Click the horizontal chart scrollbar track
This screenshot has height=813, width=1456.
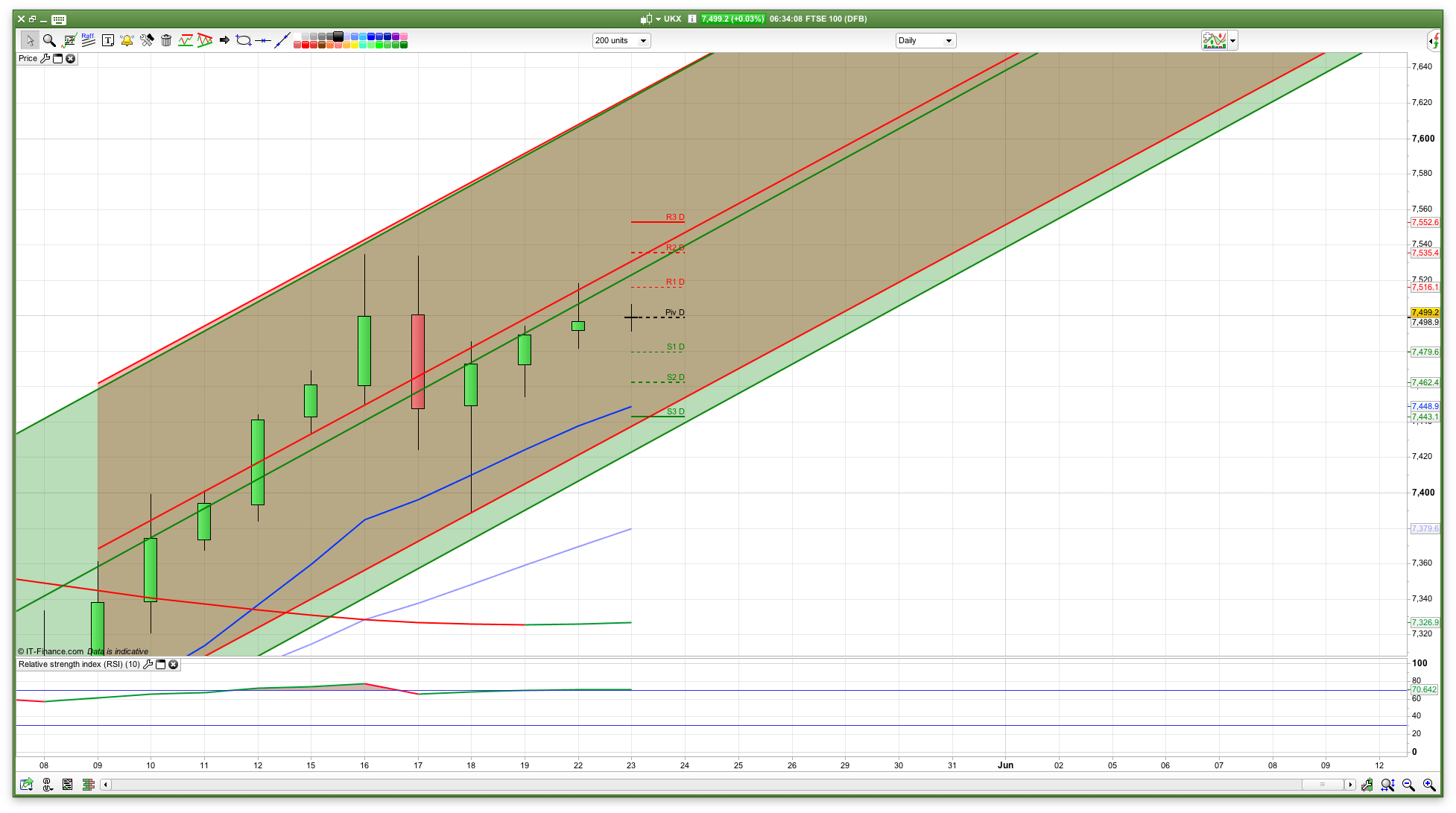click(x=671, y=785)
